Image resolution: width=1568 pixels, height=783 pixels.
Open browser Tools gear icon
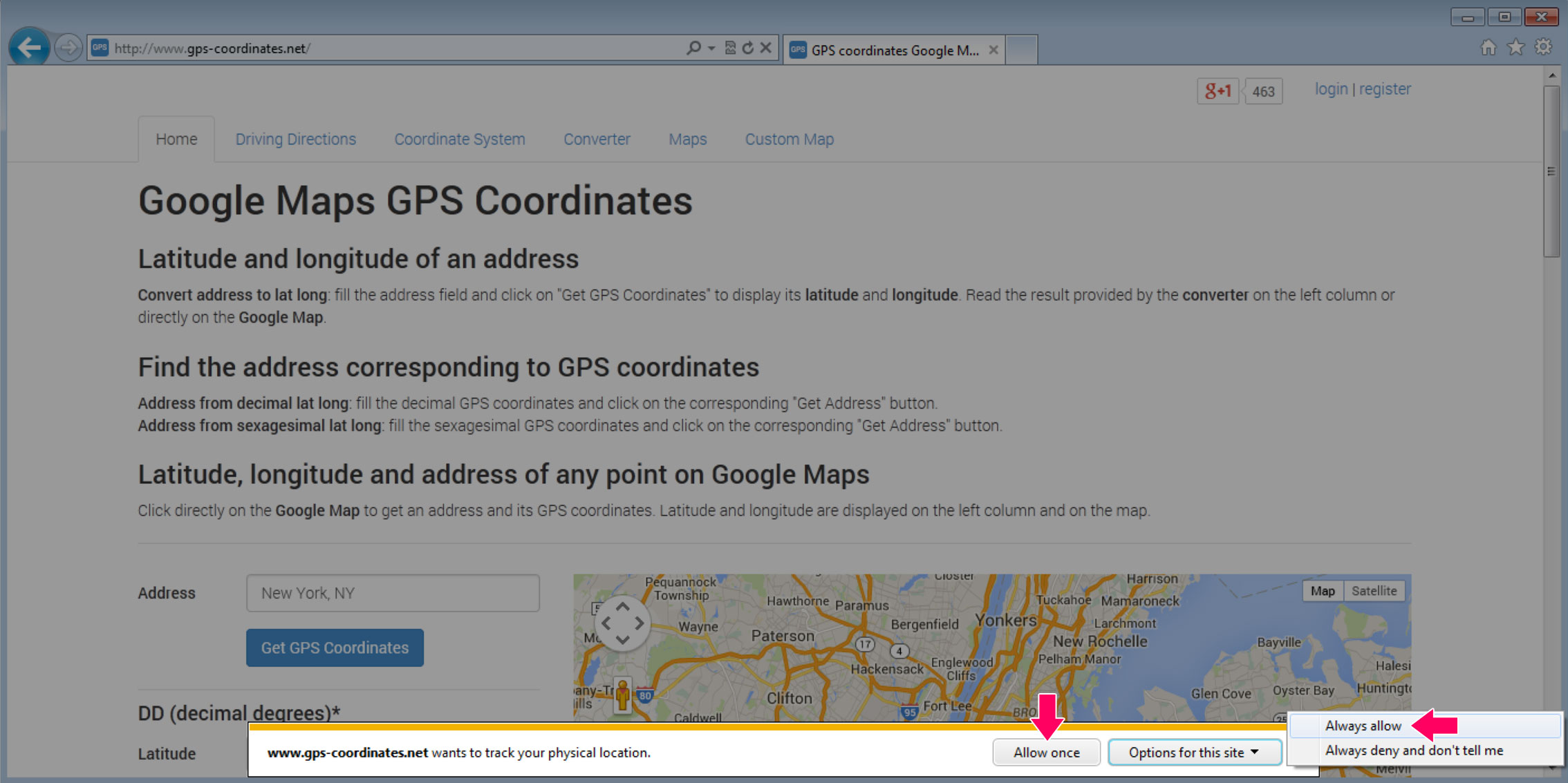(1543, 47)
